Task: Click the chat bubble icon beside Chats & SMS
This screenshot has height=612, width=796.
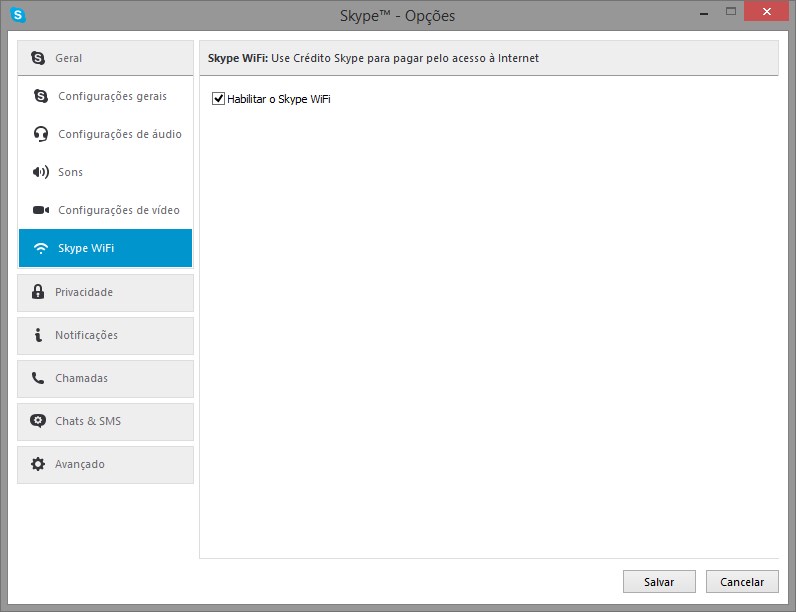Action: pyautogui.click(x=38, y=421)
